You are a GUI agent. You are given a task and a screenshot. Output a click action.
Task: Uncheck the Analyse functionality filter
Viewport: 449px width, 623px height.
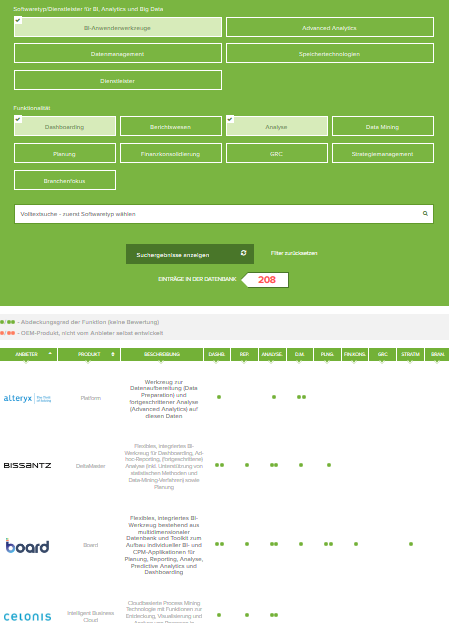coord(277,126)
